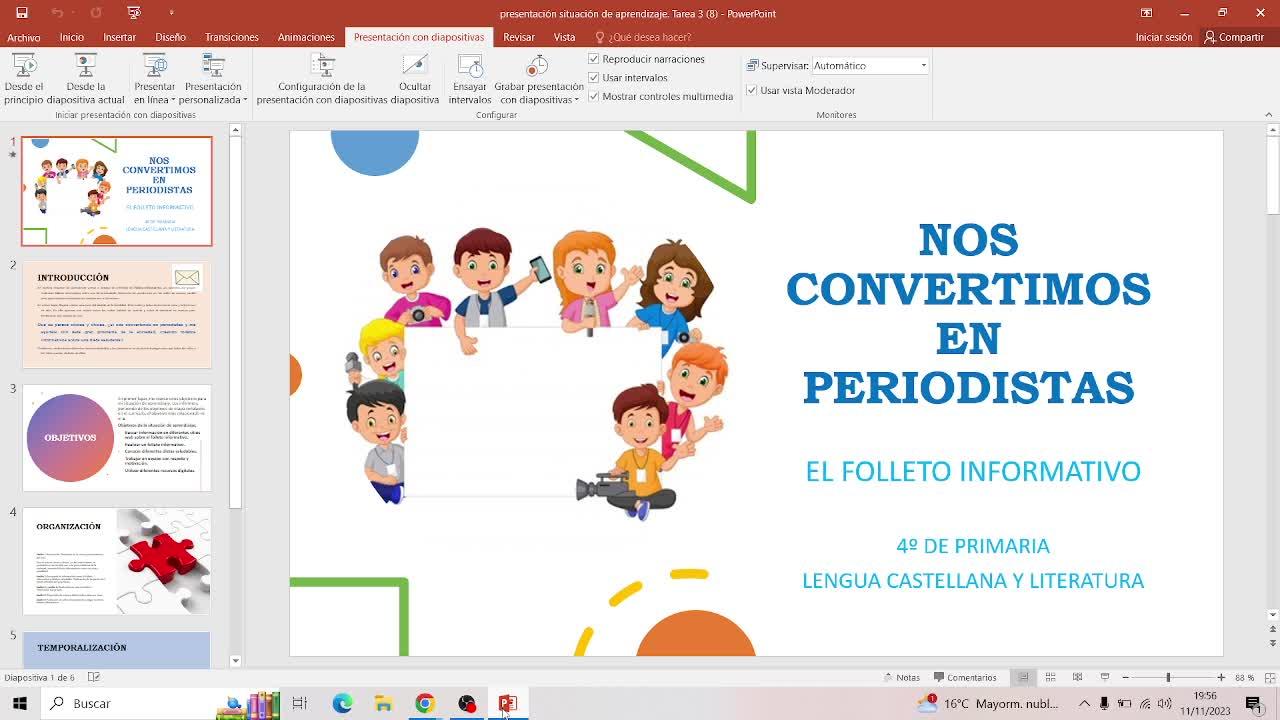The height and width of the screenshot is (720, 1280).
Task: Switch to slide sorter view in status bar
Action: (x=1050, y=677)
